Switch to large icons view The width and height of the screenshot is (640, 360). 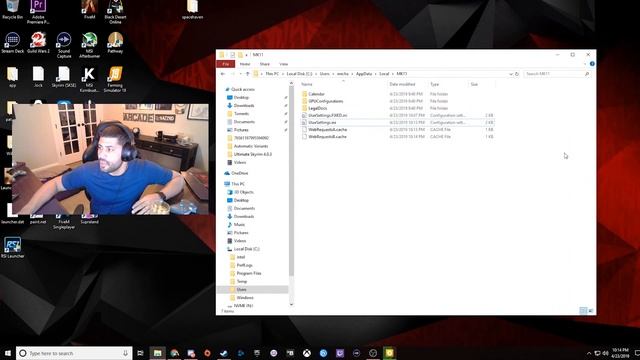(x=591, y=311)
